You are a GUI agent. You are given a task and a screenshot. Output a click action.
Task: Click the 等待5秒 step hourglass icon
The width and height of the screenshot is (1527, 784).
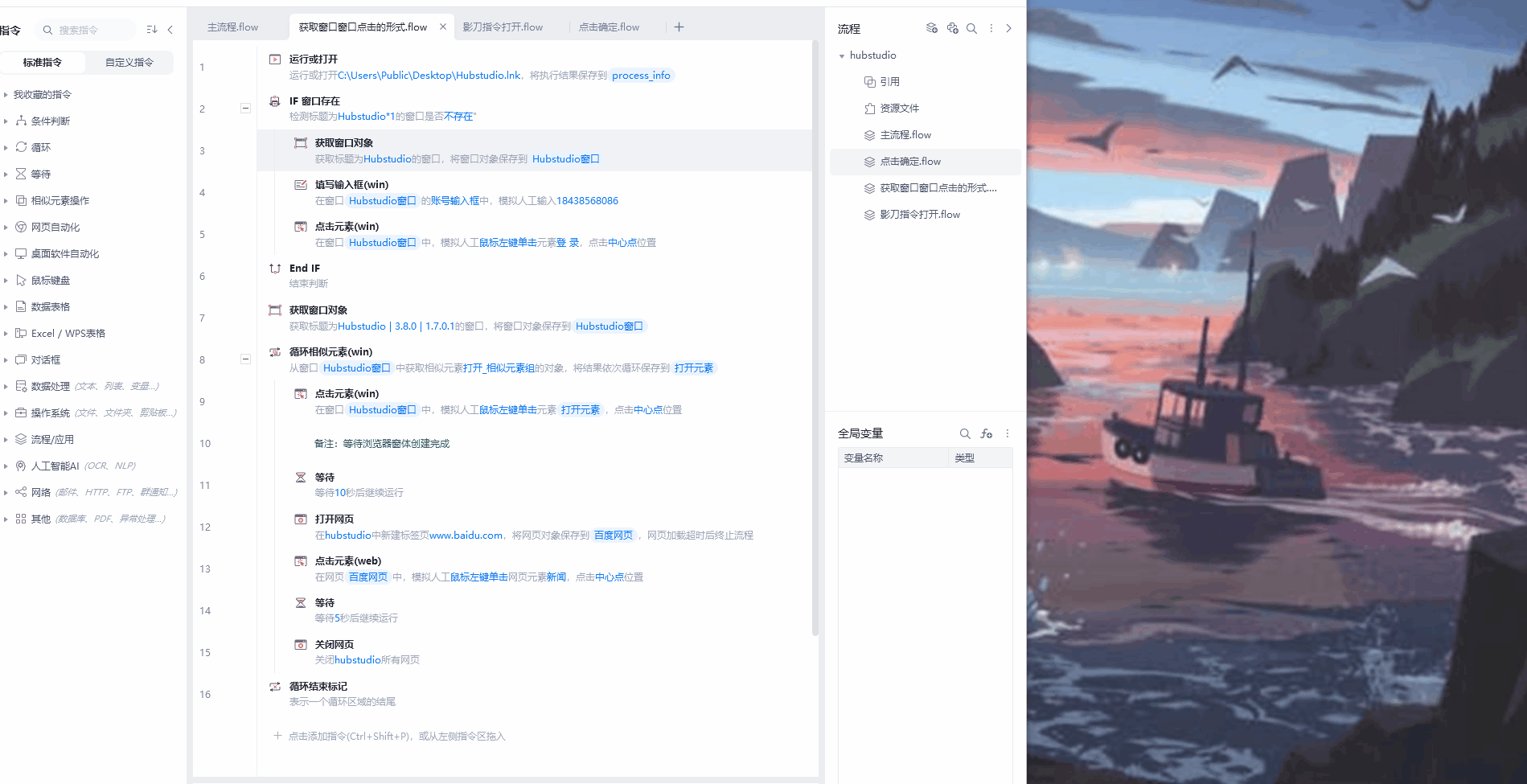click(x=301, y=603)
